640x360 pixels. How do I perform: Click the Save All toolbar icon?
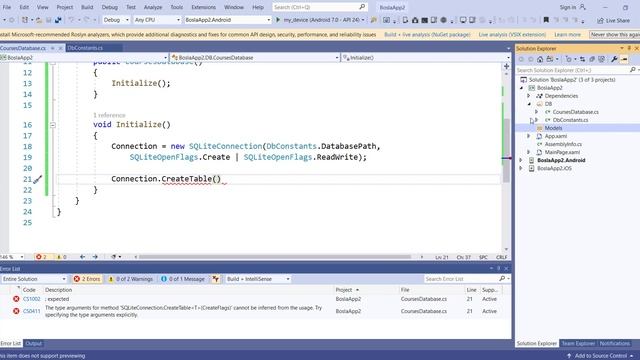tap(58, 20)
